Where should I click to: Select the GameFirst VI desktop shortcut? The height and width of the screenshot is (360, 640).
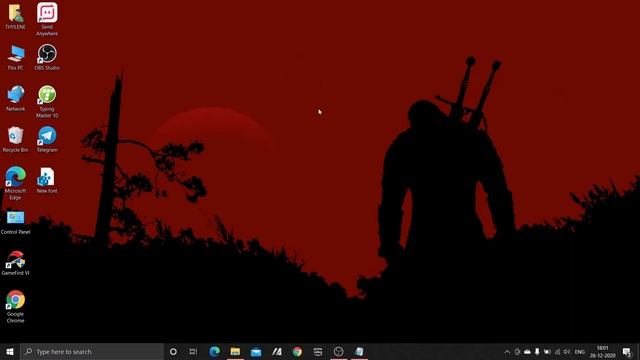point(16,263)
